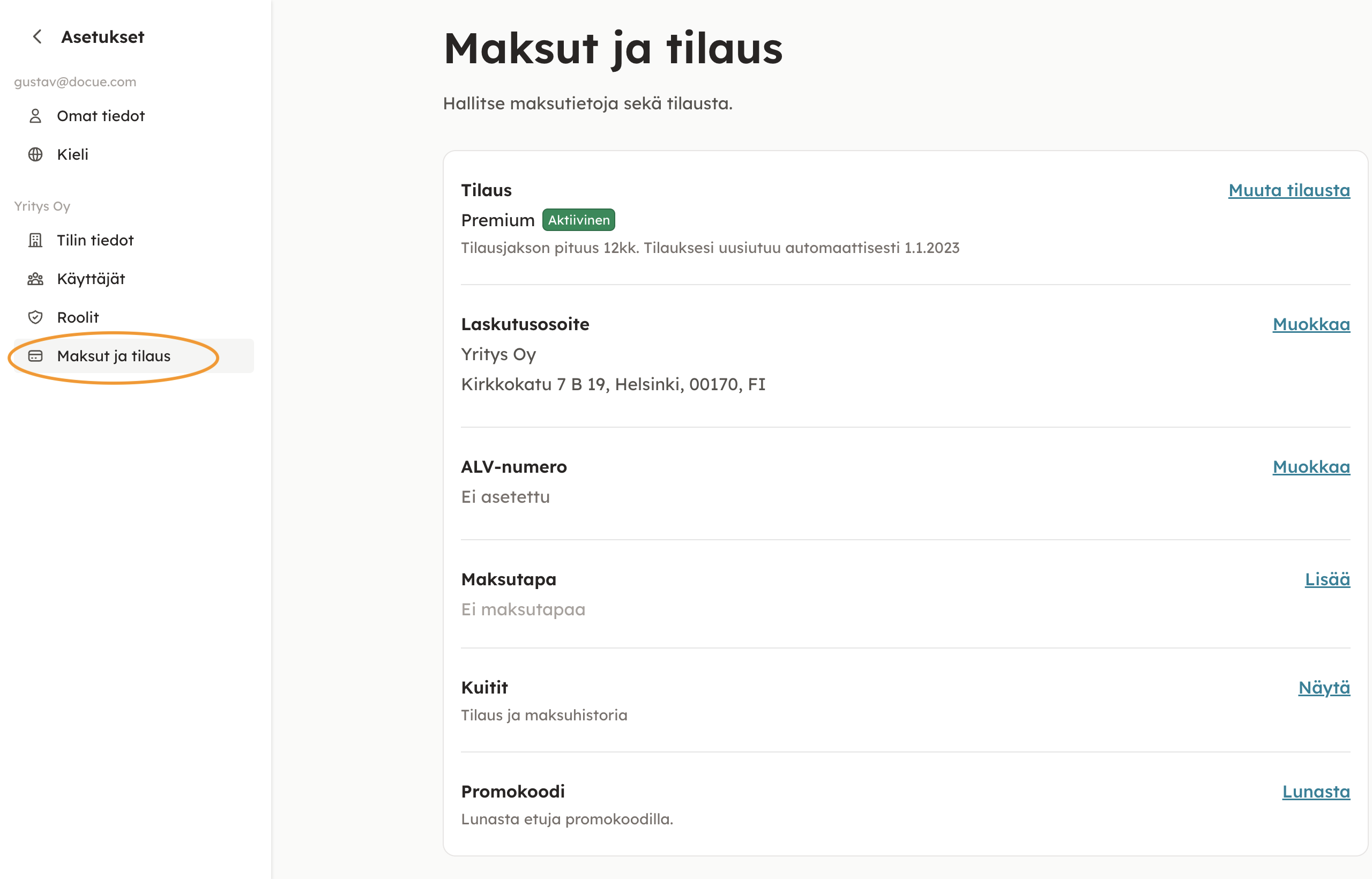
Task: Switch to the Kieli language settings
Action: tap(72, 155)
